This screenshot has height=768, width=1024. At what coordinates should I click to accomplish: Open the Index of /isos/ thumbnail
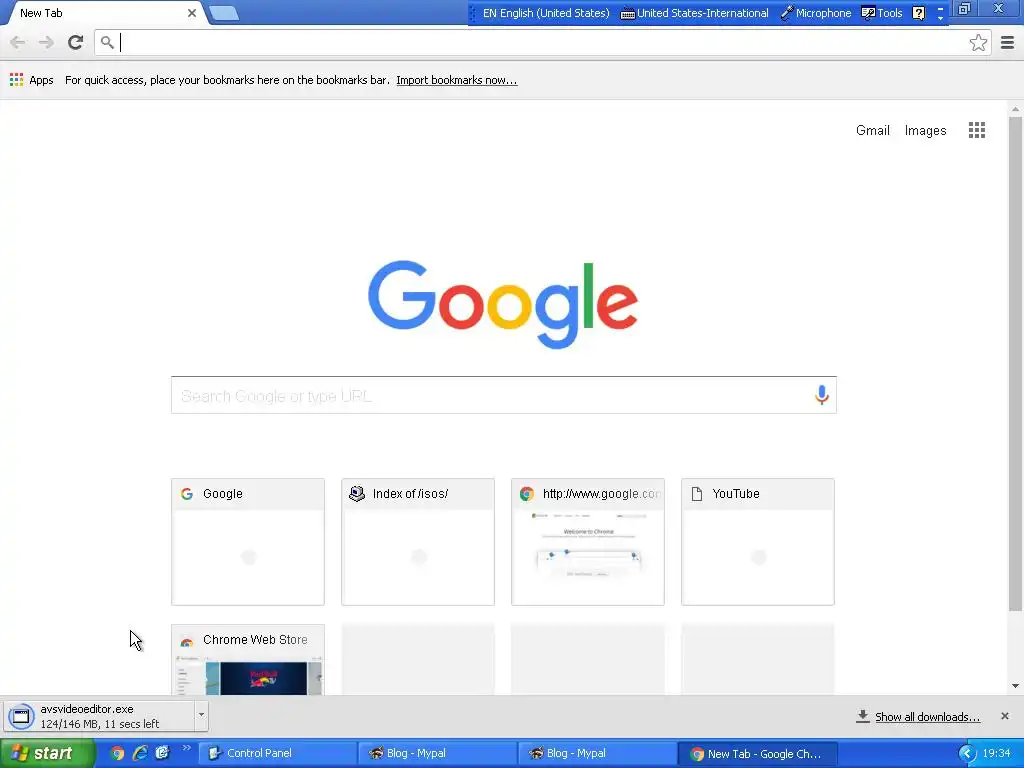point(418,541)
